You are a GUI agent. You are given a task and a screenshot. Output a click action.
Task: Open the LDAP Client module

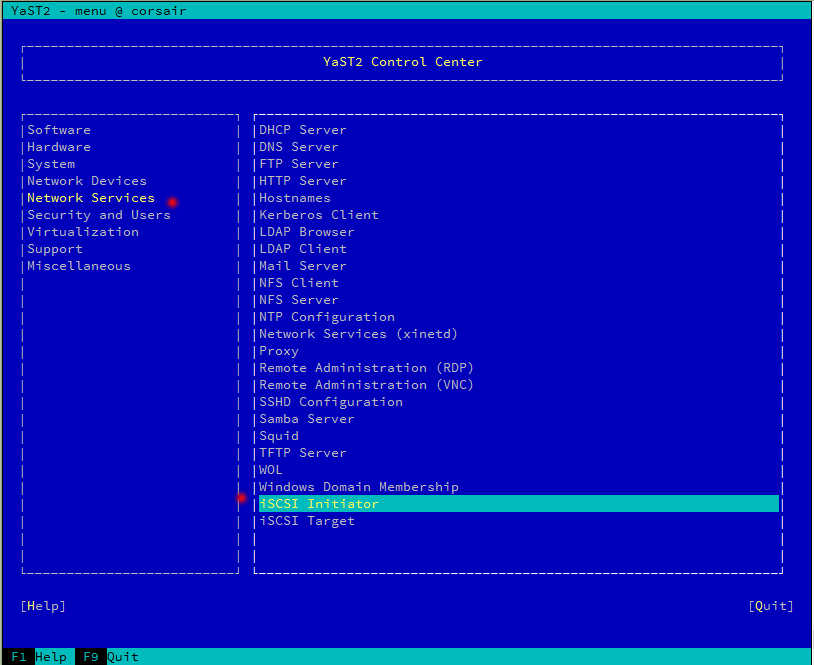click(303, 249)
